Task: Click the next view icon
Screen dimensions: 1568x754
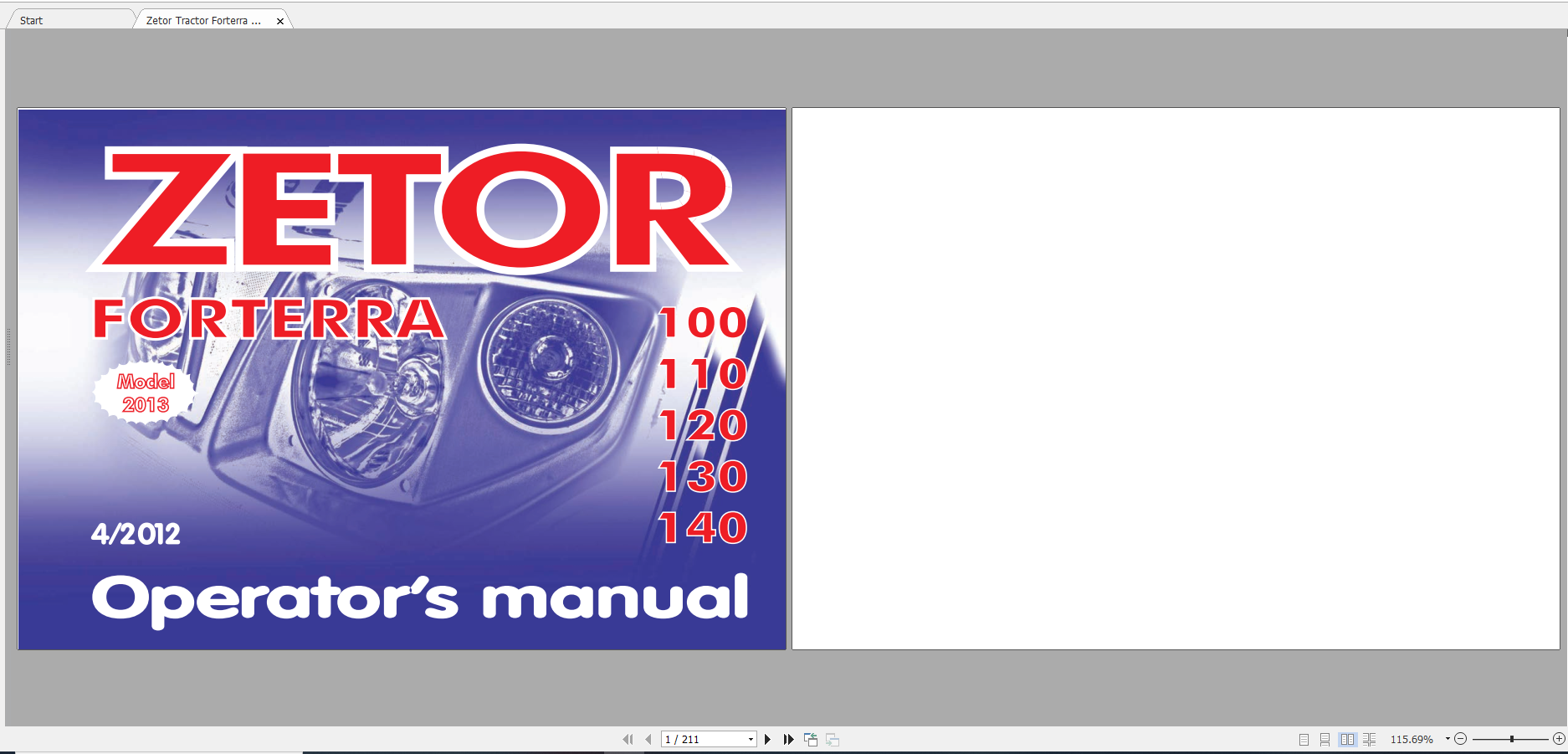Action: (x=833, y=739)
